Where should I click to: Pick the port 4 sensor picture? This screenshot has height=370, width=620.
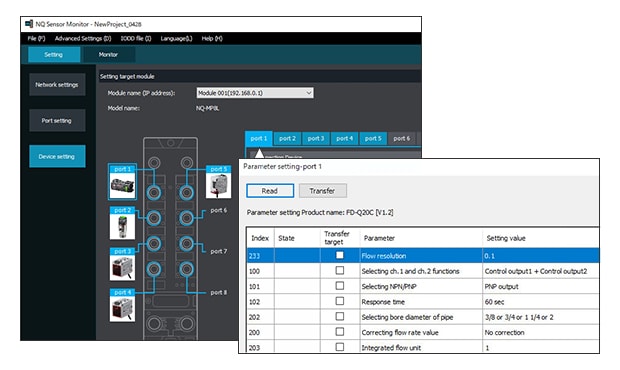coord(123,309)
